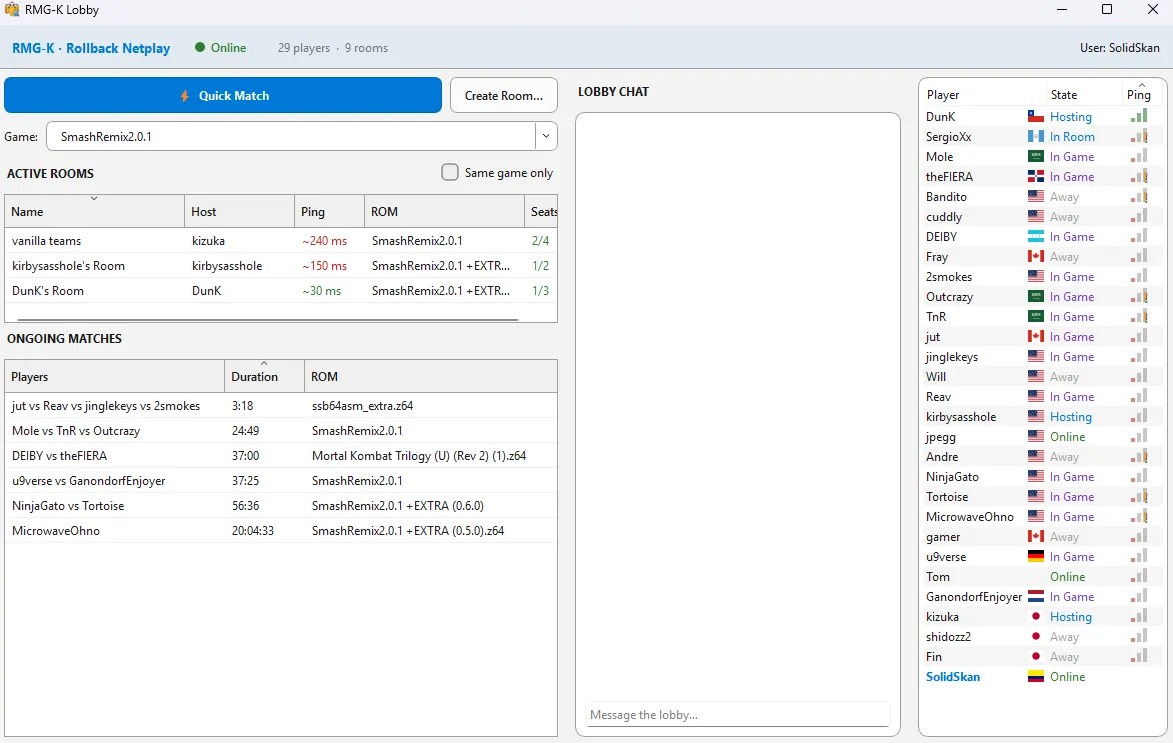
Task: Click the ping bars icon for theFIERA
Action: click(x=1139, y=177)
